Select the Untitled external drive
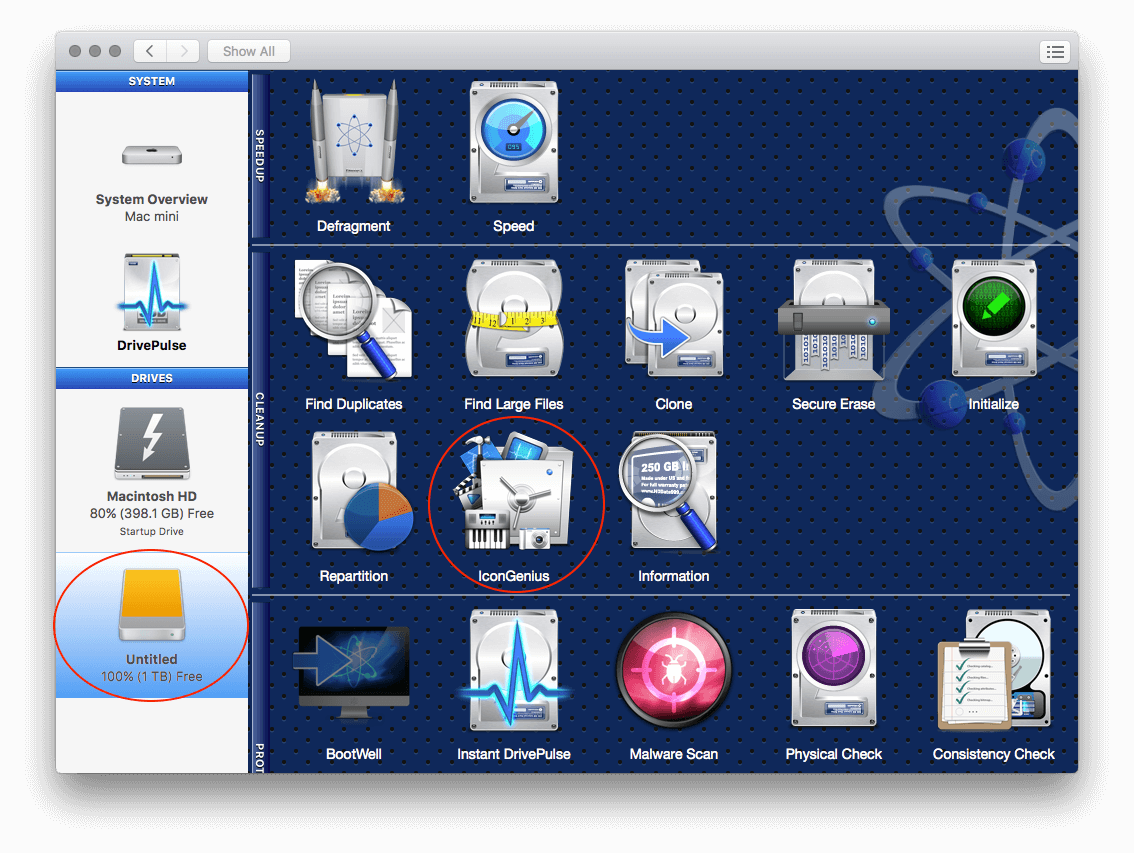 [x=151, y=625]
